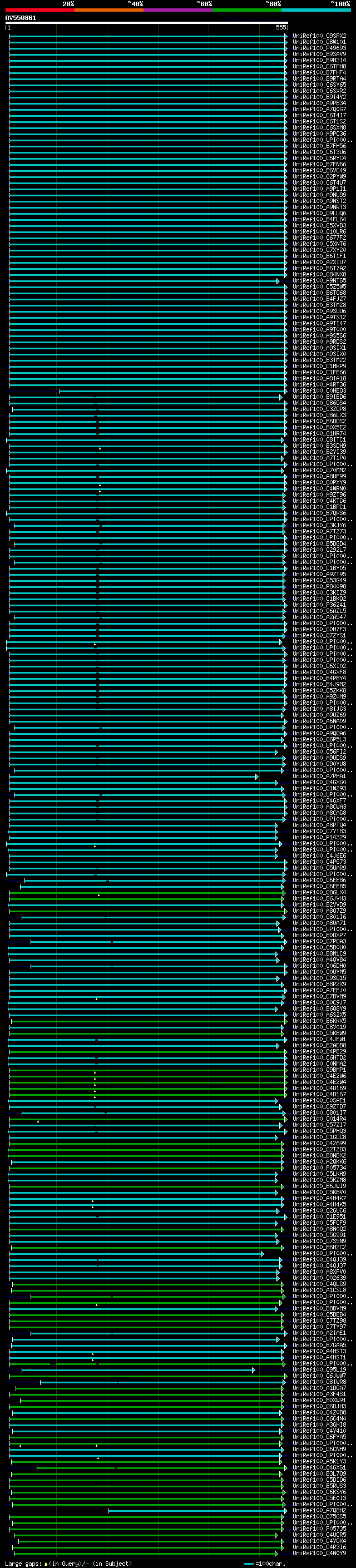The image size is (356, 1568).
Task: Click the green ~80% identity color segment
Action: [x=246, y=10]
